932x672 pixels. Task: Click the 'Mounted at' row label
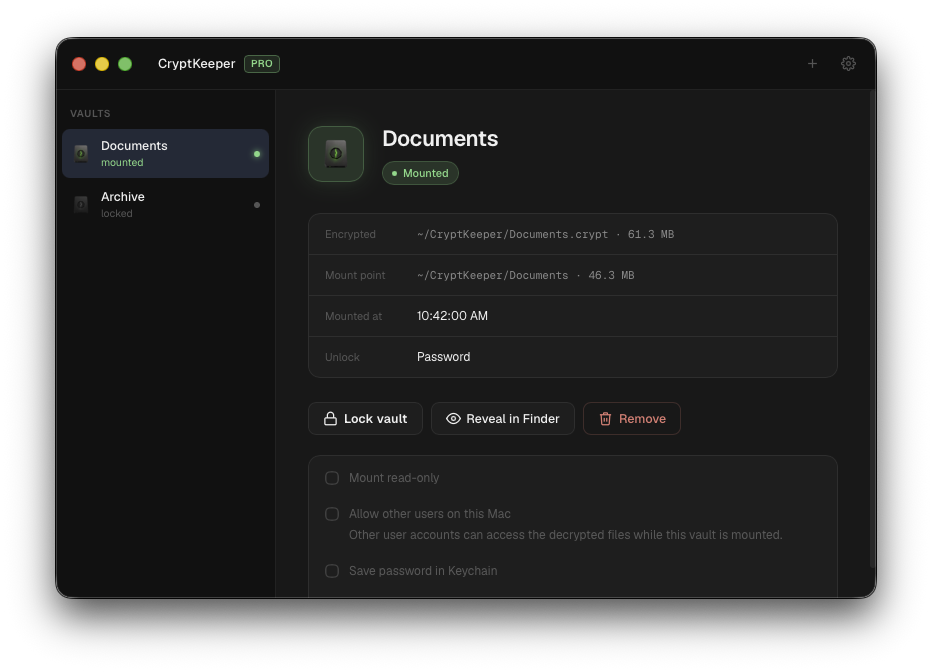[x=353, y=316]
